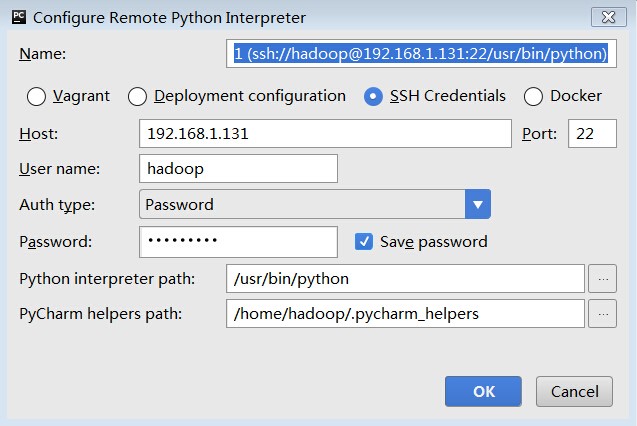Screen dimensions: 637x426
Task: Click the Name: label
Action: pyautogui.click(x=43, y=54)
